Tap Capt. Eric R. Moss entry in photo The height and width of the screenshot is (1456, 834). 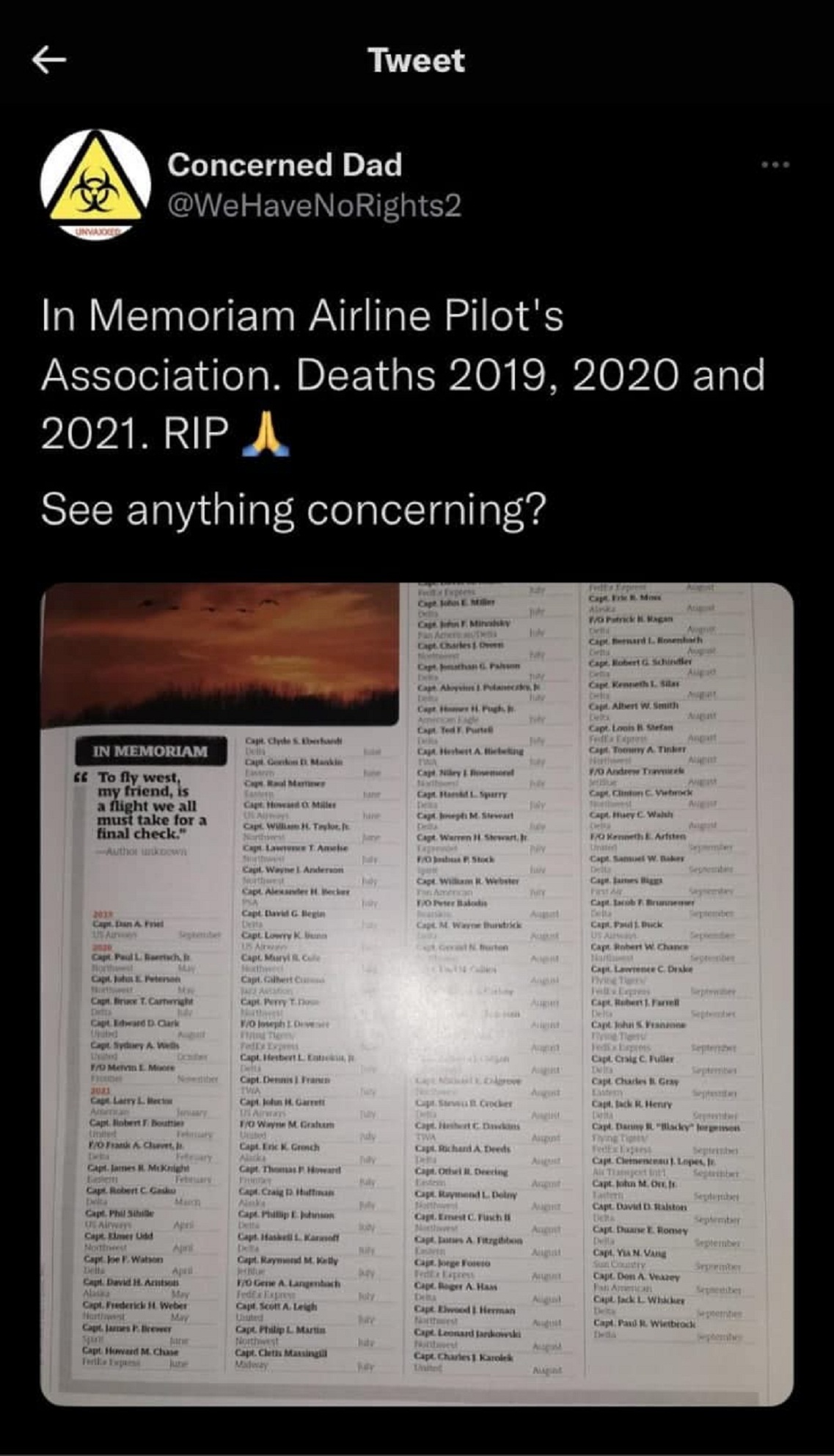click(625, 598)
